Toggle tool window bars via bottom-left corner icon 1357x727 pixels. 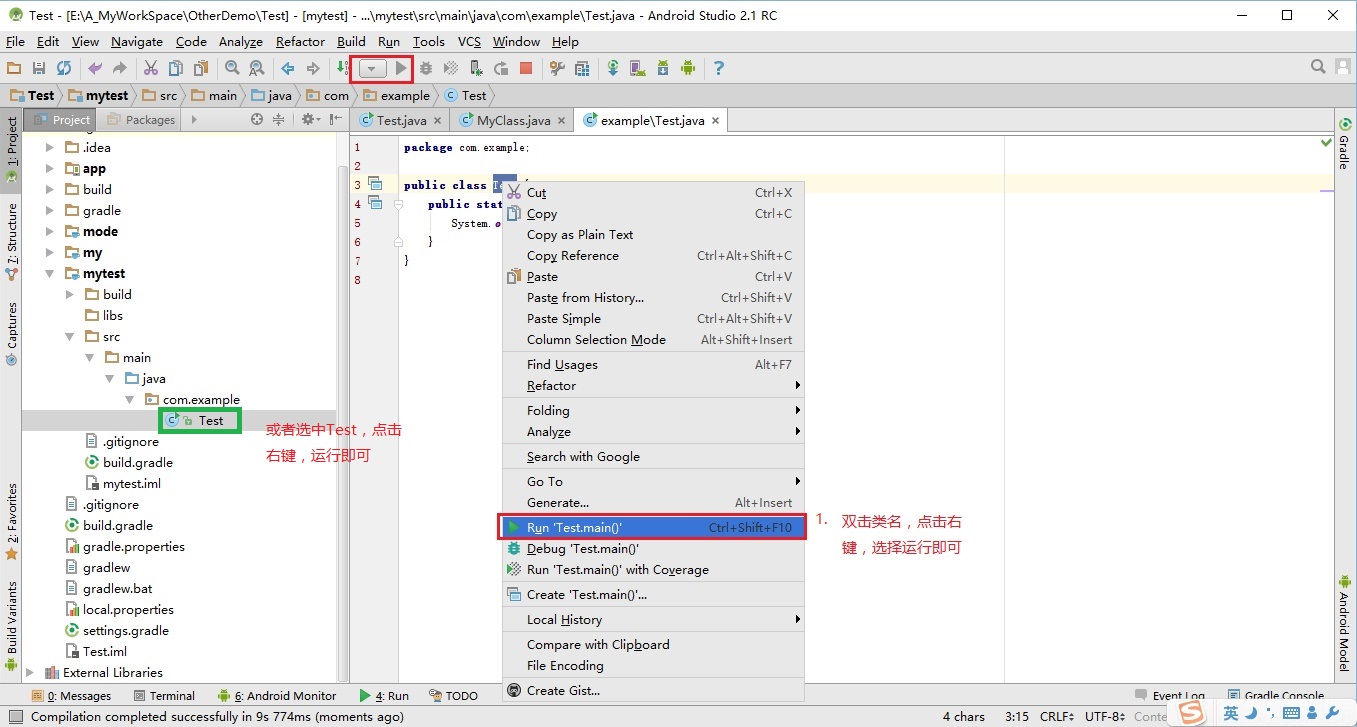click(13, 716)
